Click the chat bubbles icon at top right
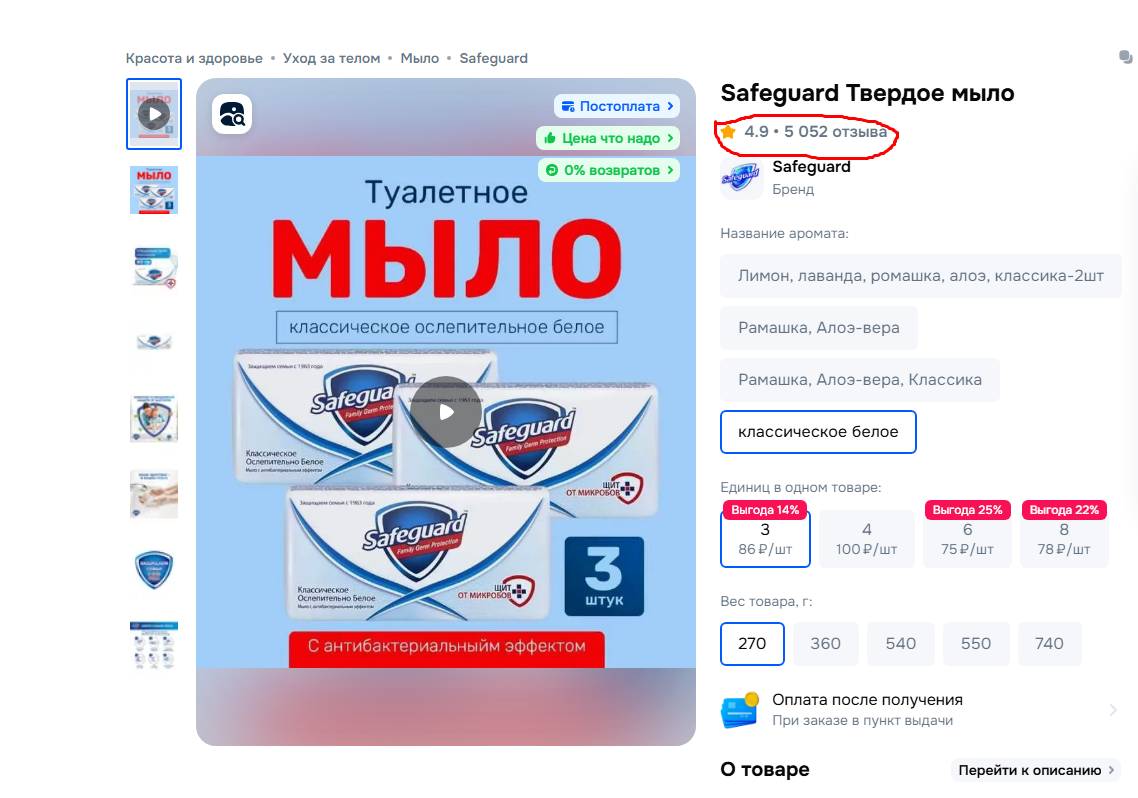Viewport: 1138px width, 798px height. [x=1125, y=57]
